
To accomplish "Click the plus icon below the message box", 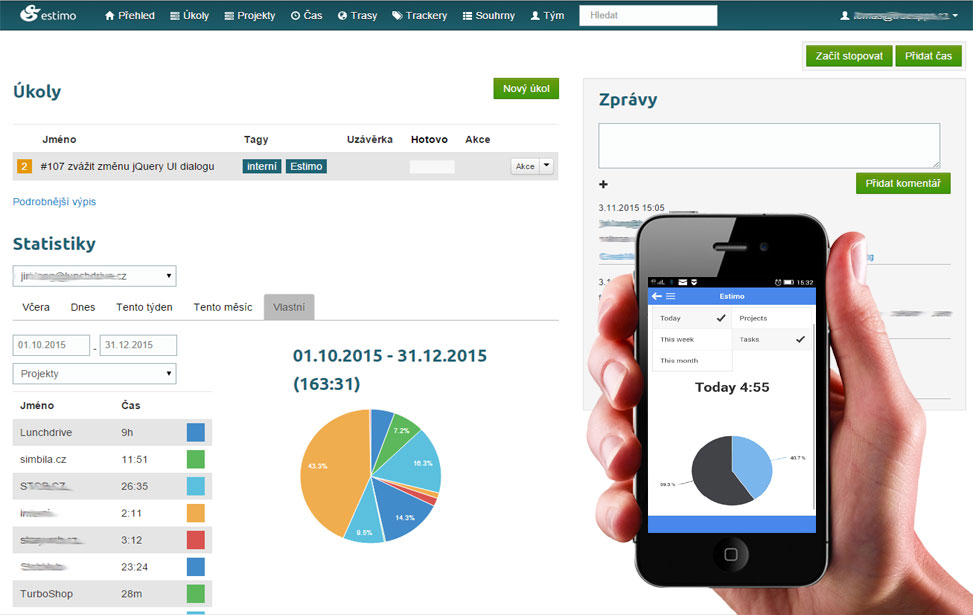I will [x=603, y=184].
